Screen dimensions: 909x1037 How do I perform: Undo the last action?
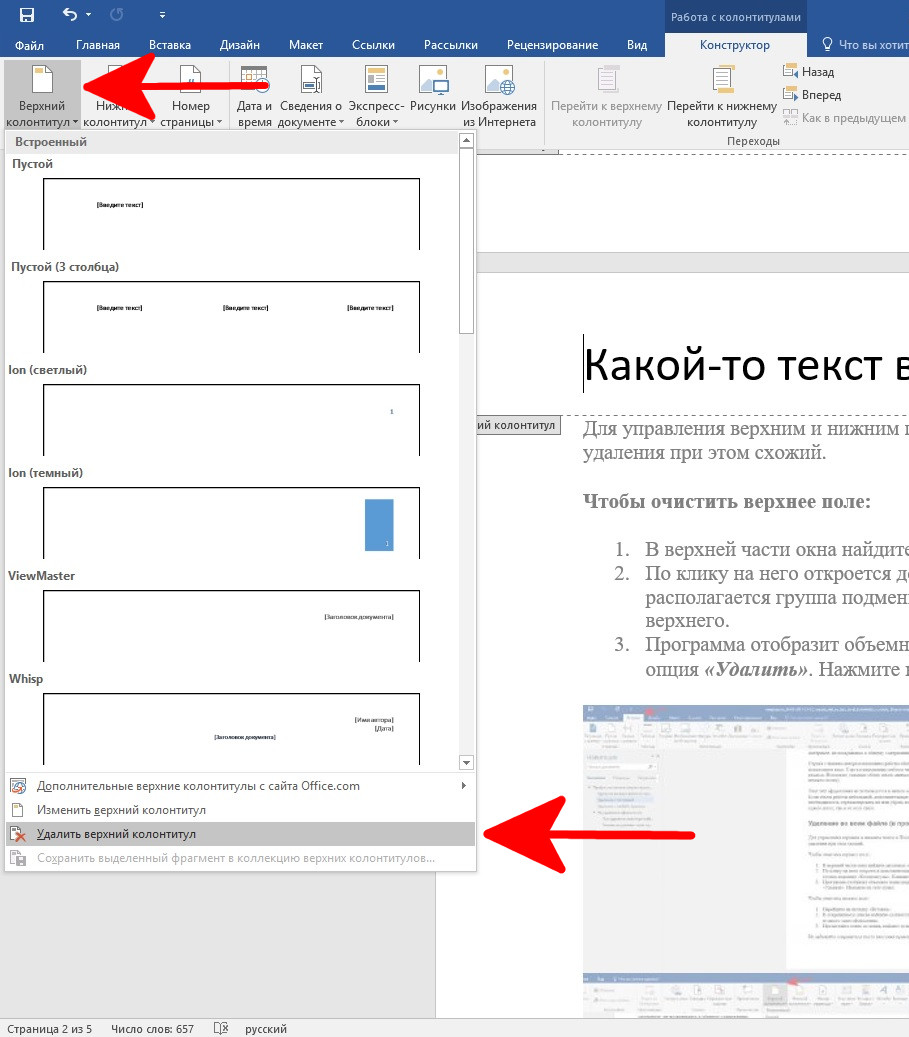click(x=69, y=14)
